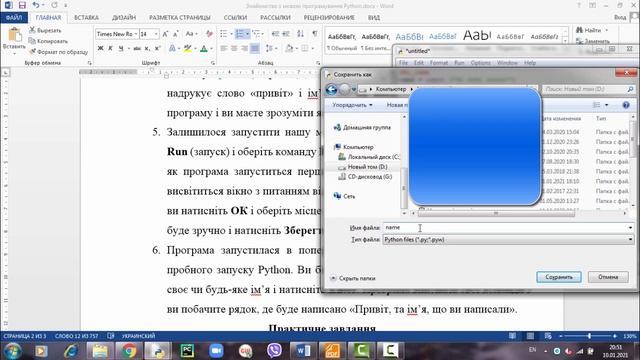This screenshot has height=360, width=640.
Task: Click the file name input field
Action: point(508,227)
